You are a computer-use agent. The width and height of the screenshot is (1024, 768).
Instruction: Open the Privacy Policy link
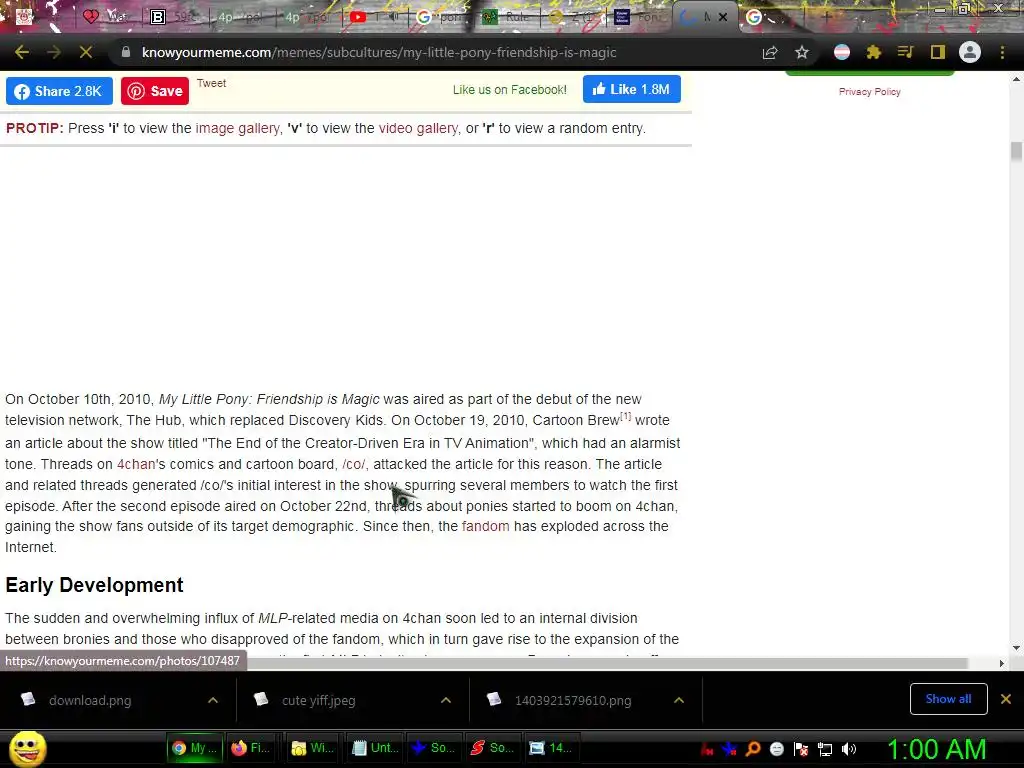click(x=869, y=91)
